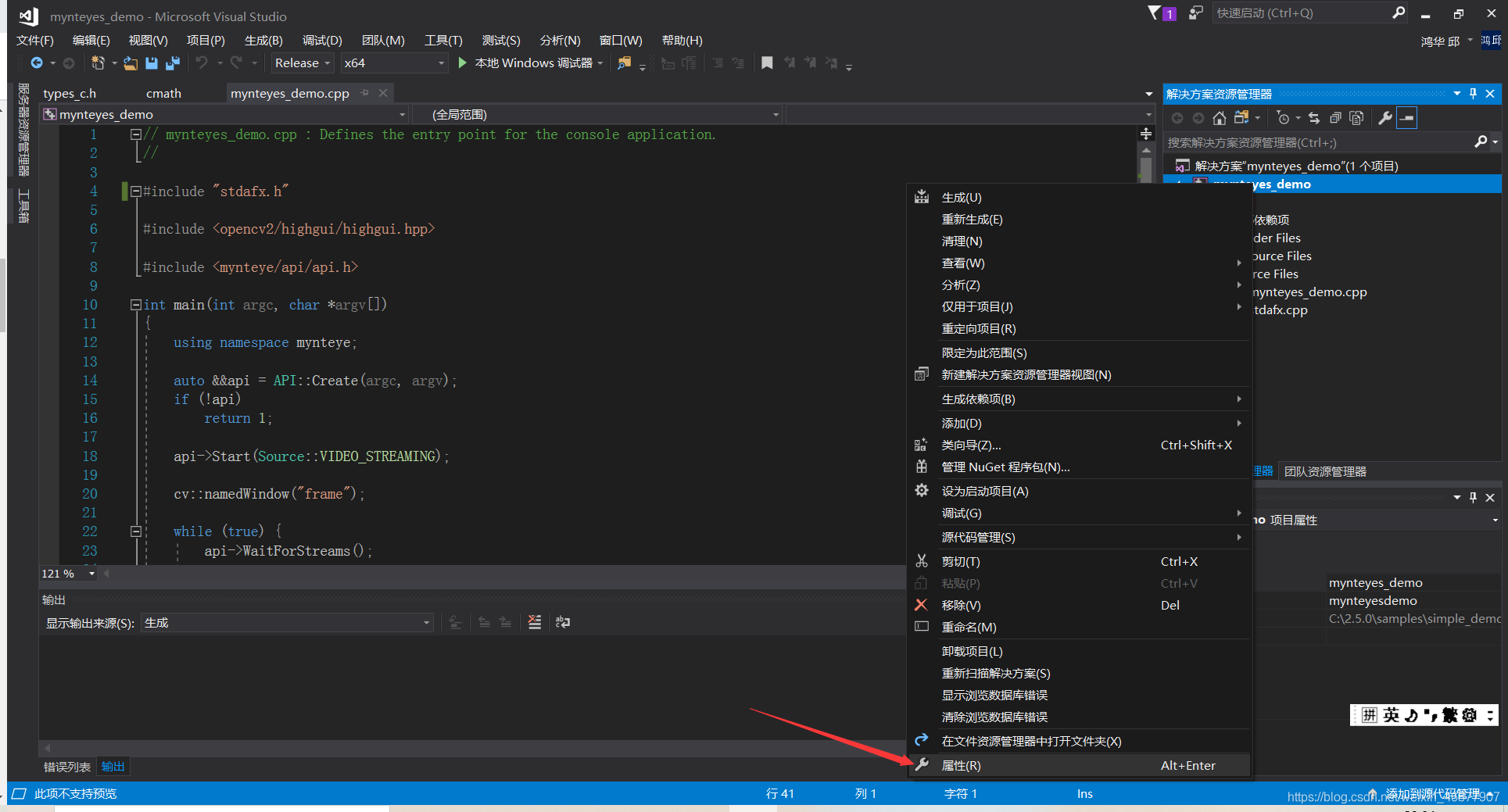Click the save all icon
The height and width of the screenshot is (812, 1508).
173,63
